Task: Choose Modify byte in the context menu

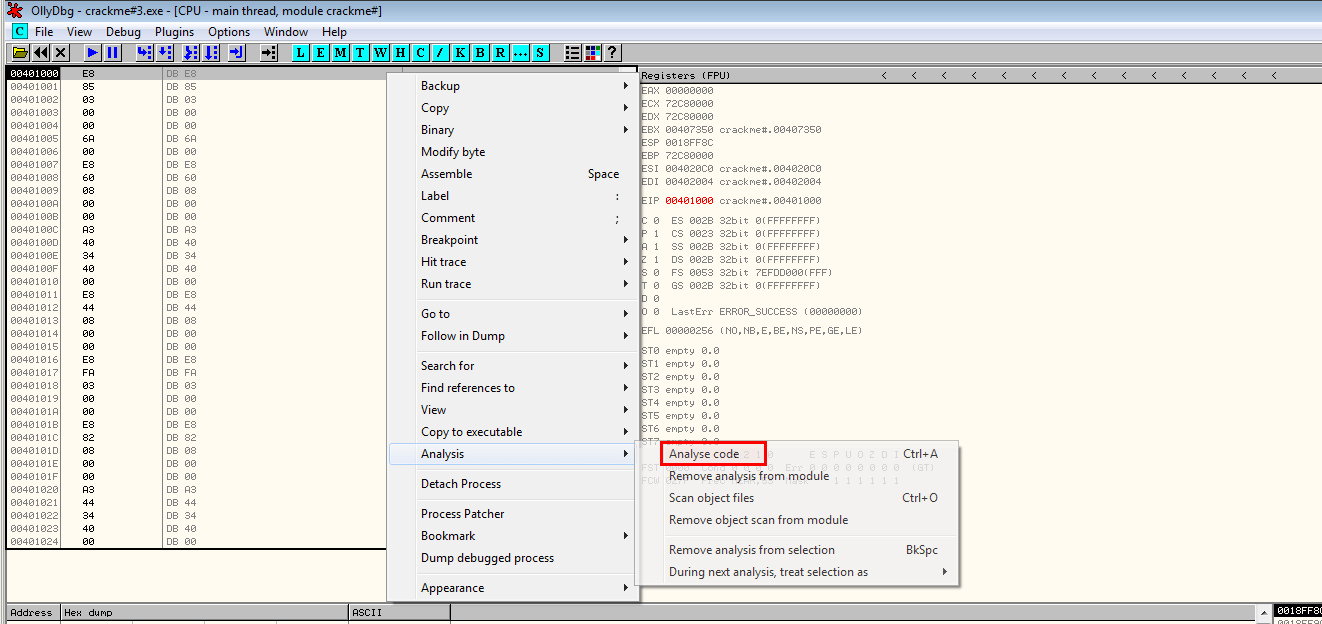Action: click(x=453, y=152)
